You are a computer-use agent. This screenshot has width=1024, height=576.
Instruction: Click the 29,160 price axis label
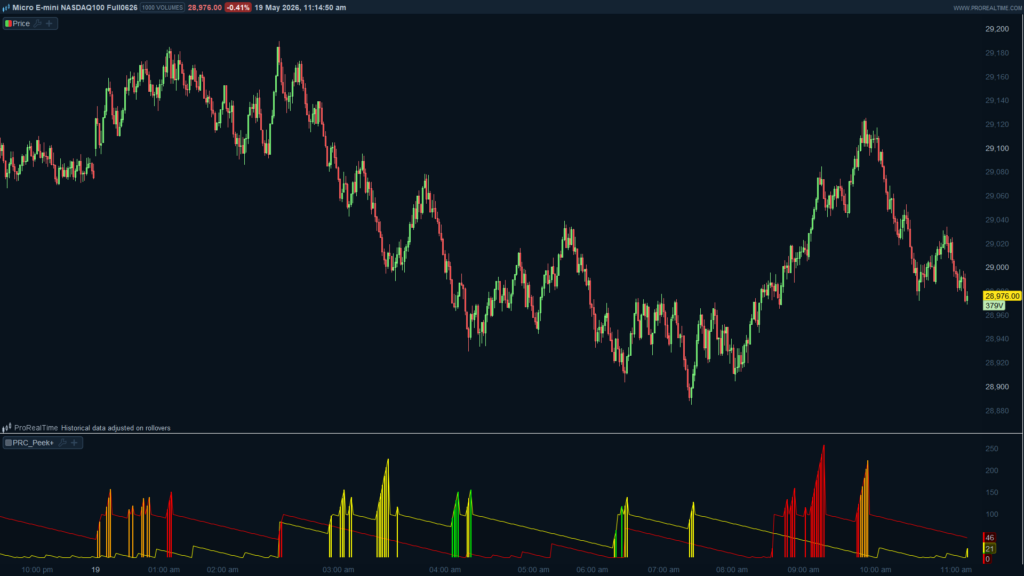point(997,77)
